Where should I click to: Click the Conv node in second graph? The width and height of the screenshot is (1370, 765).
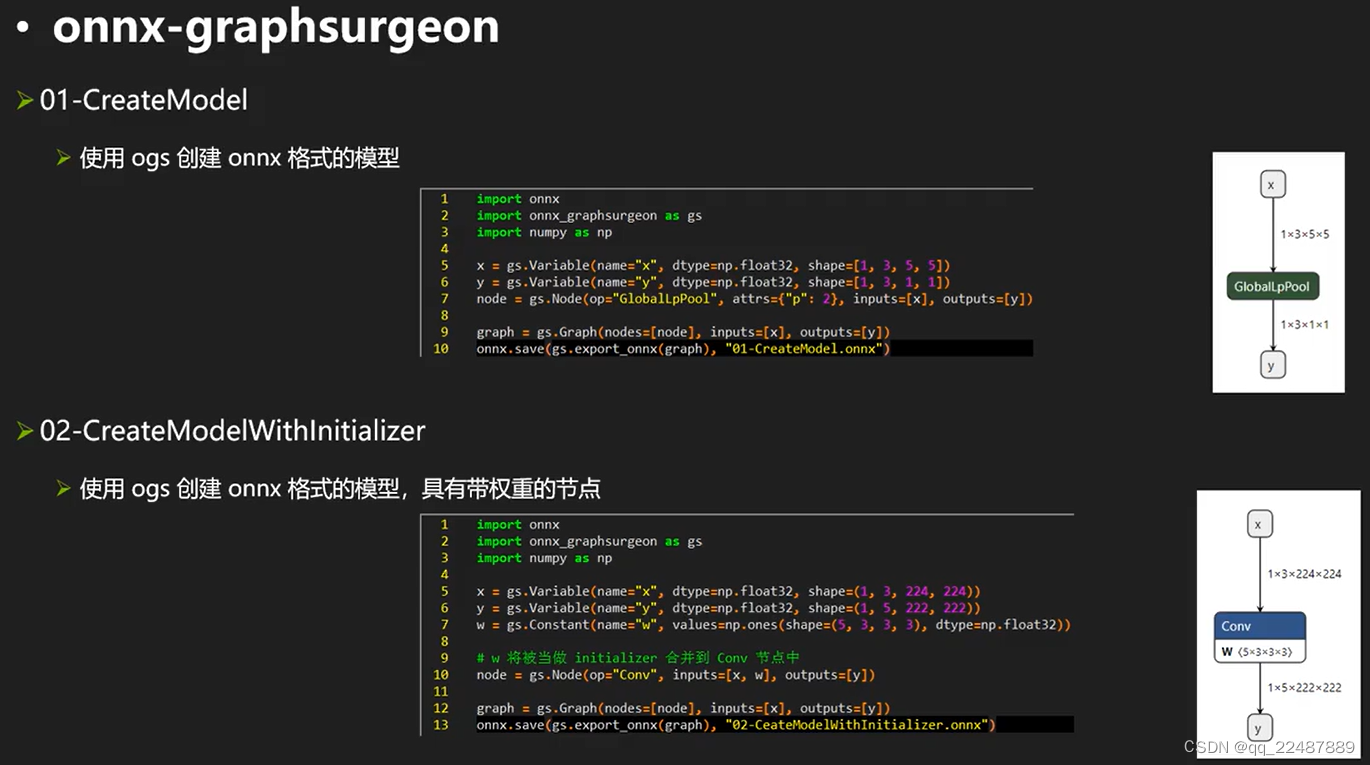point(1260,626)
